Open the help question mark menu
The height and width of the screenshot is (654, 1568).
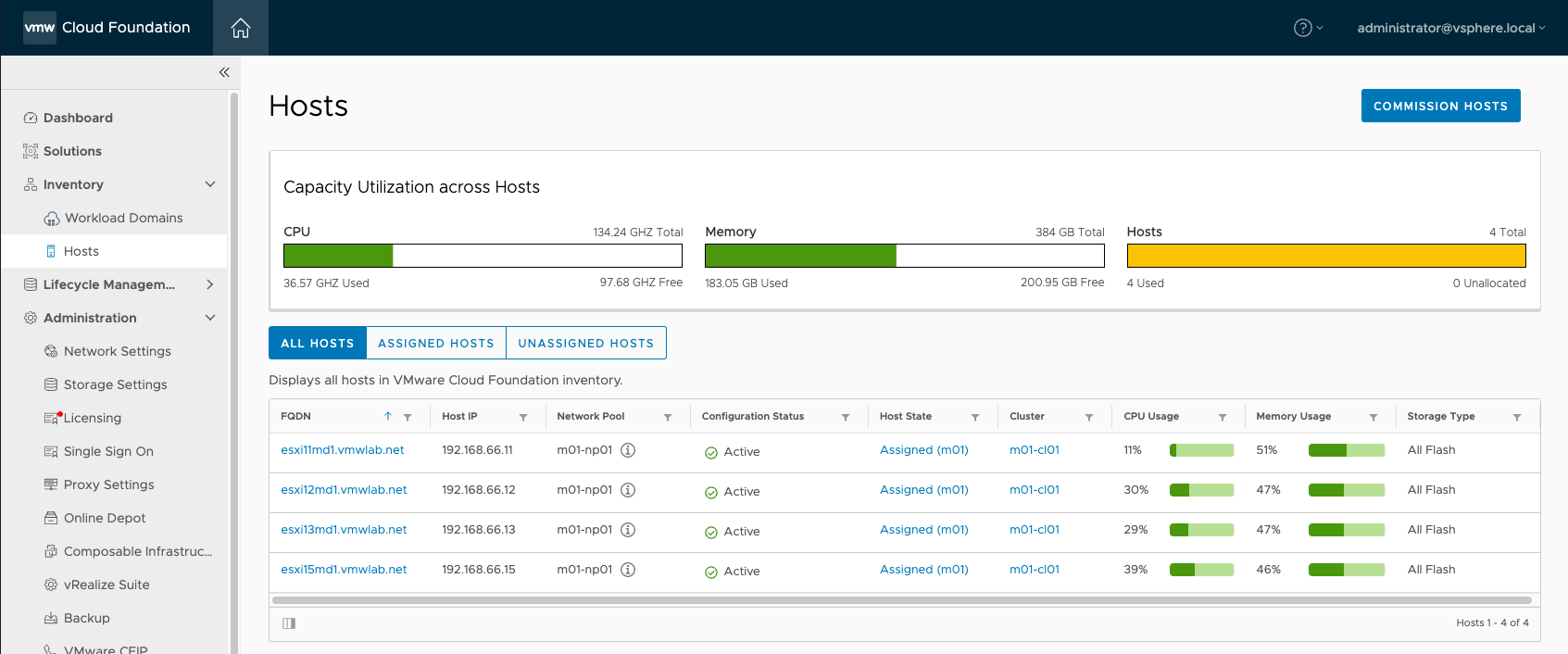tap(1308, 28)
